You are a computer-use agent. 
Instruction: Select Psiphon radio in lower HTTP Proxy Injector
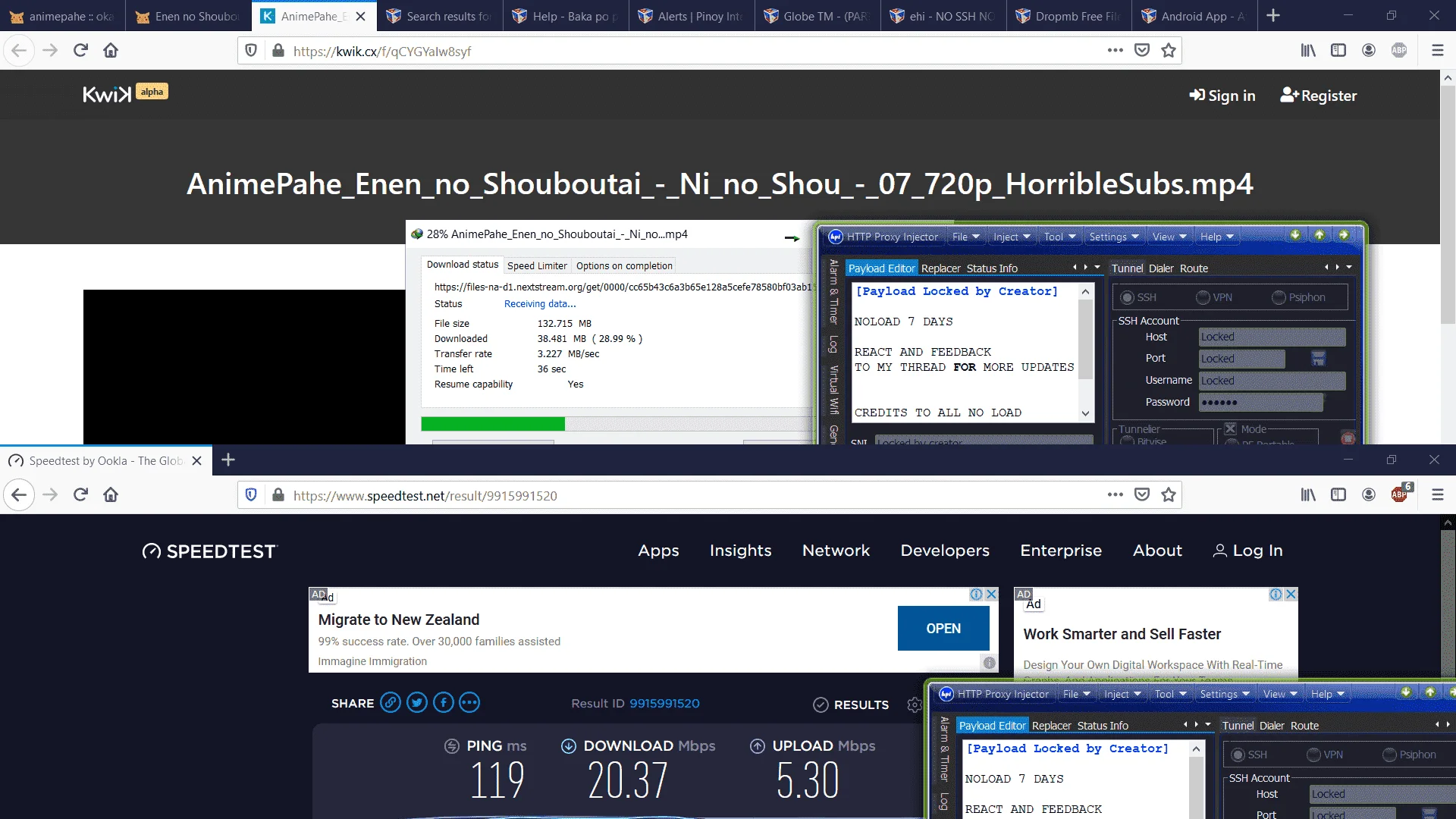(x=1389, y=755)
